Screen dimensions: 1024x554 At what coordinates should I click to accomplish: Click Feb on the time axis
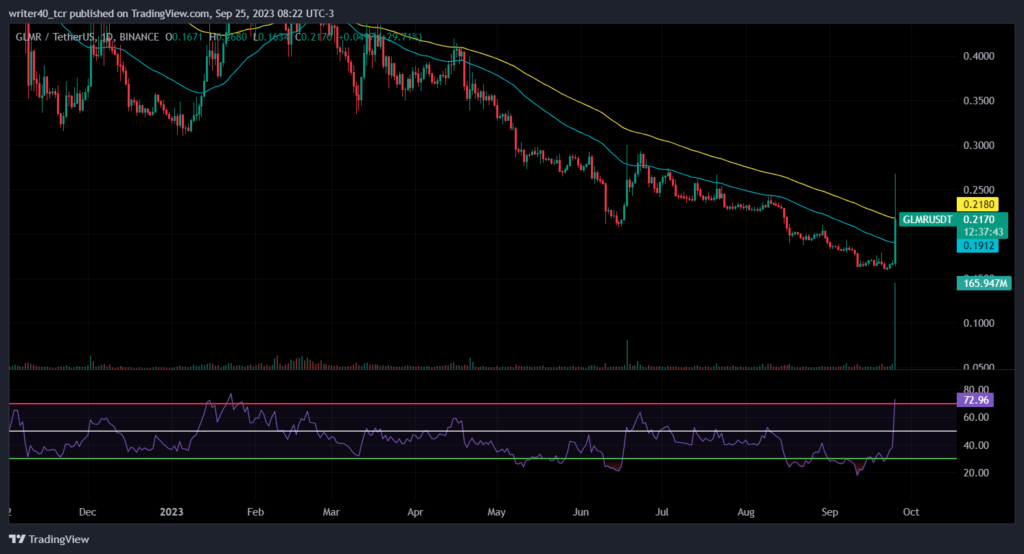(x=255, y=512)
